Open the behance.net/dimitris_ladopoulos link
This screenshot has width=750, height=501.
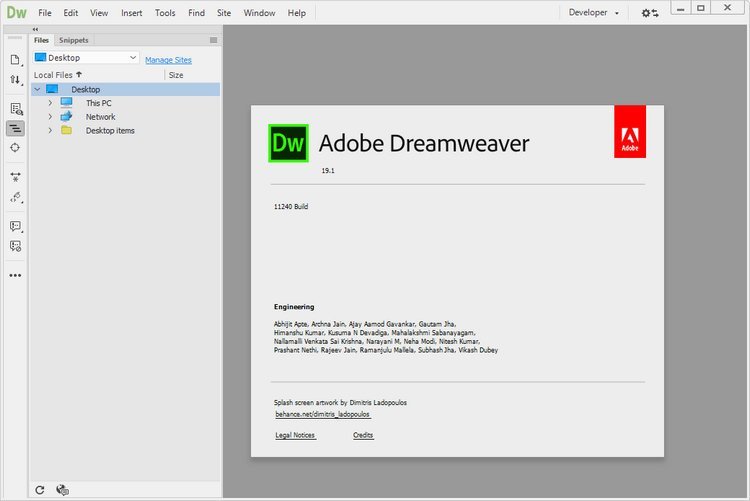(322, 414)
